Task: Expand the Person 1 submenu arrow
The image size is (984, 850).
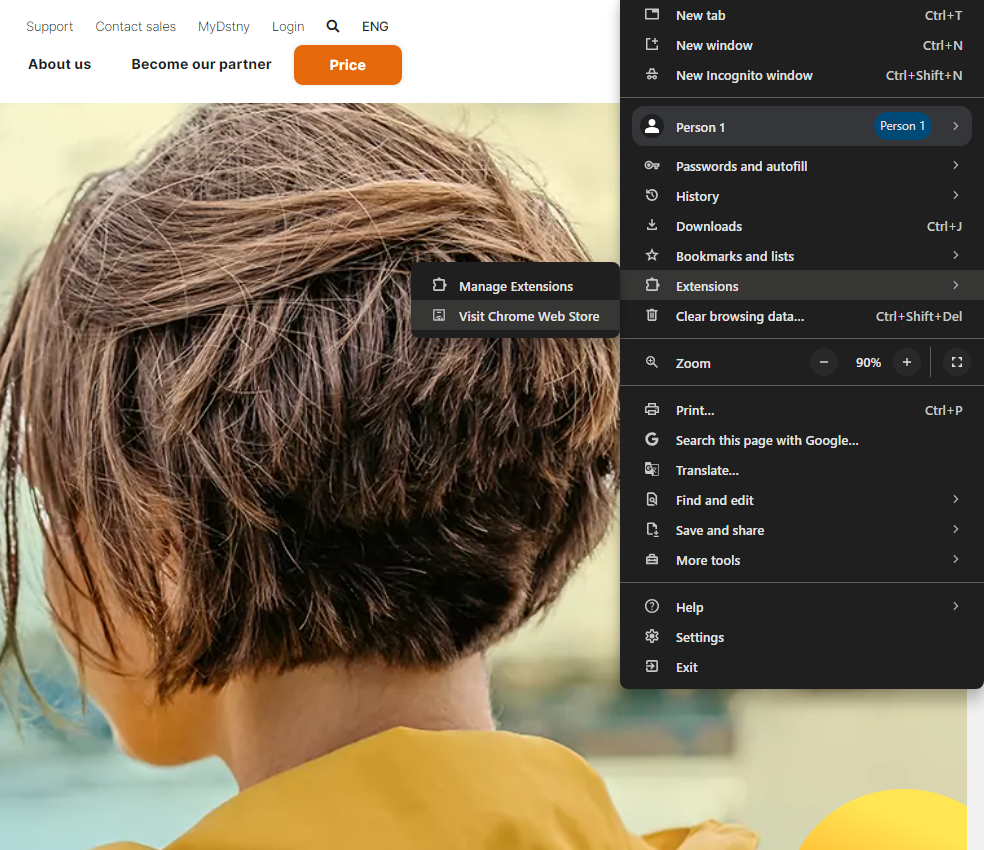Action: click(x=955, y=126)
